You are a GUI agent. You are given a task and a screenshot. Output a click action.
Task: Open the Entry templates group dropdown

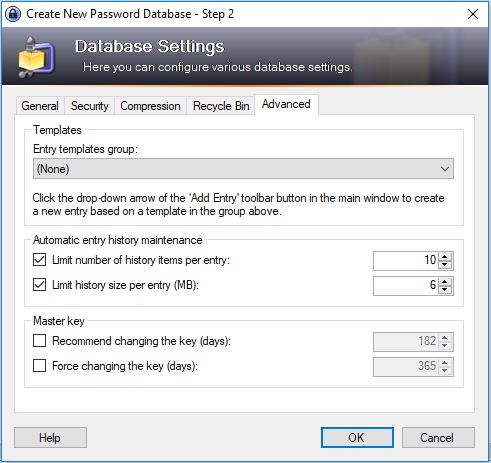point(243,169)
